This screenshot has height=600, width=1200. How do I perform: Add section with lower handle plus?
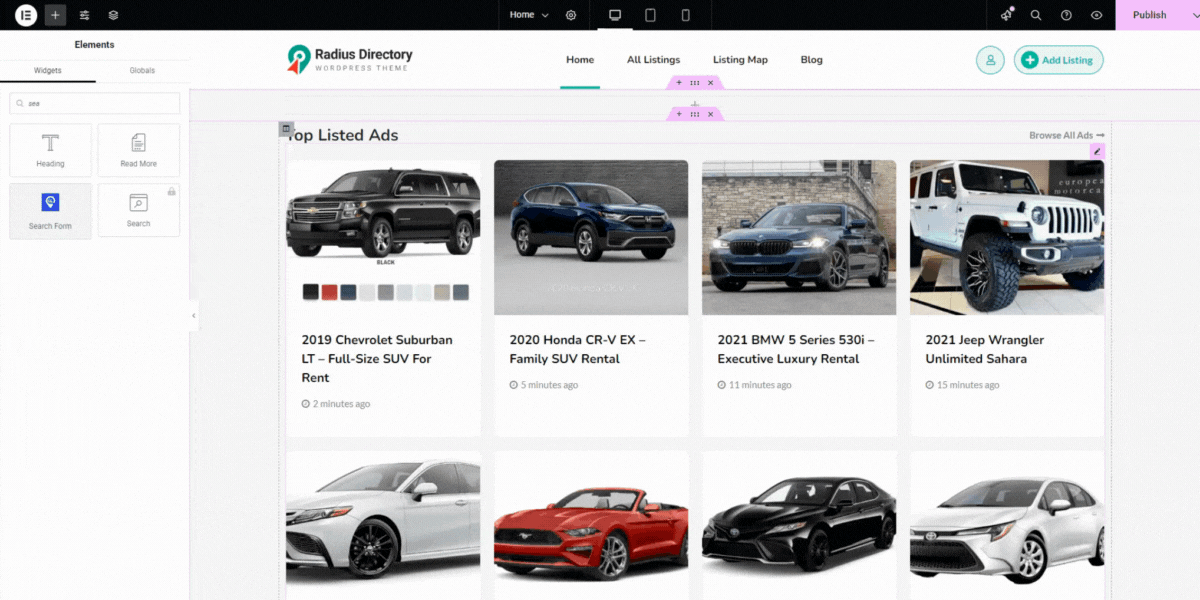(x=679, y=114)
